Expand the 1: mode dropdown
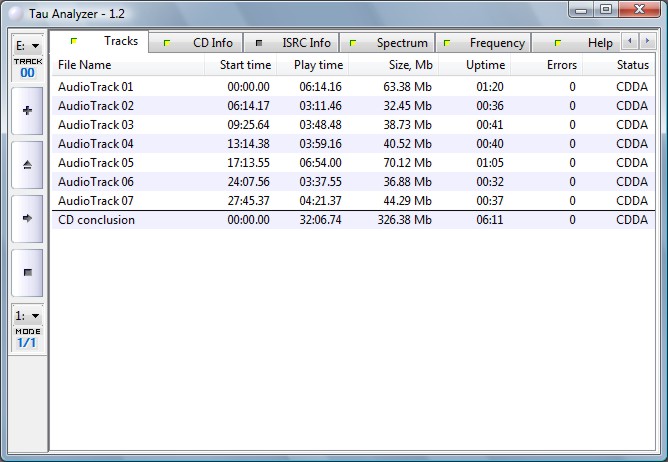The height and width of the screenshot is (462, 668). point(26,315)
